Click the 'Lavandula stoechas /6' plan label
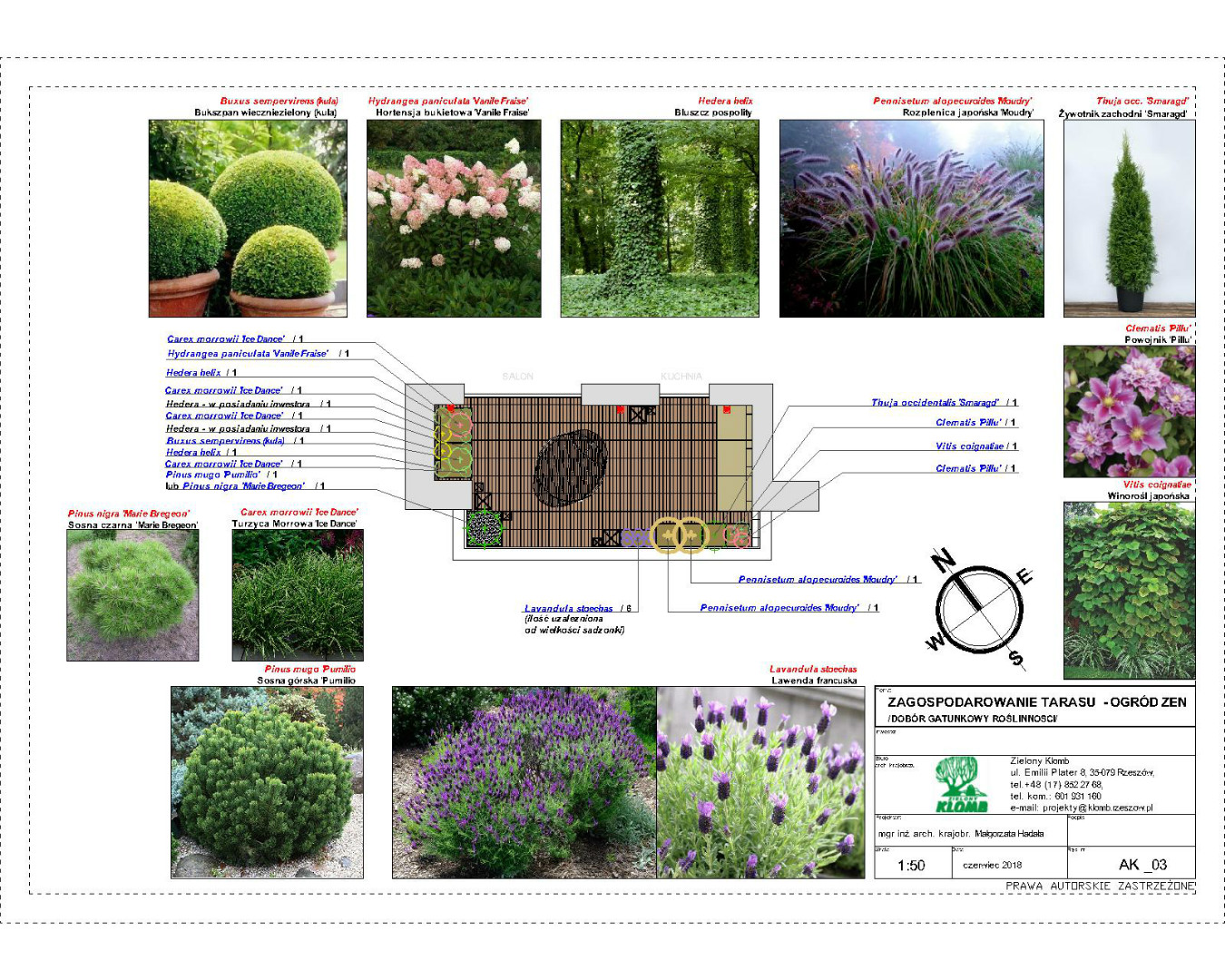The image size is (1225, 980). (x=578, y=608)
